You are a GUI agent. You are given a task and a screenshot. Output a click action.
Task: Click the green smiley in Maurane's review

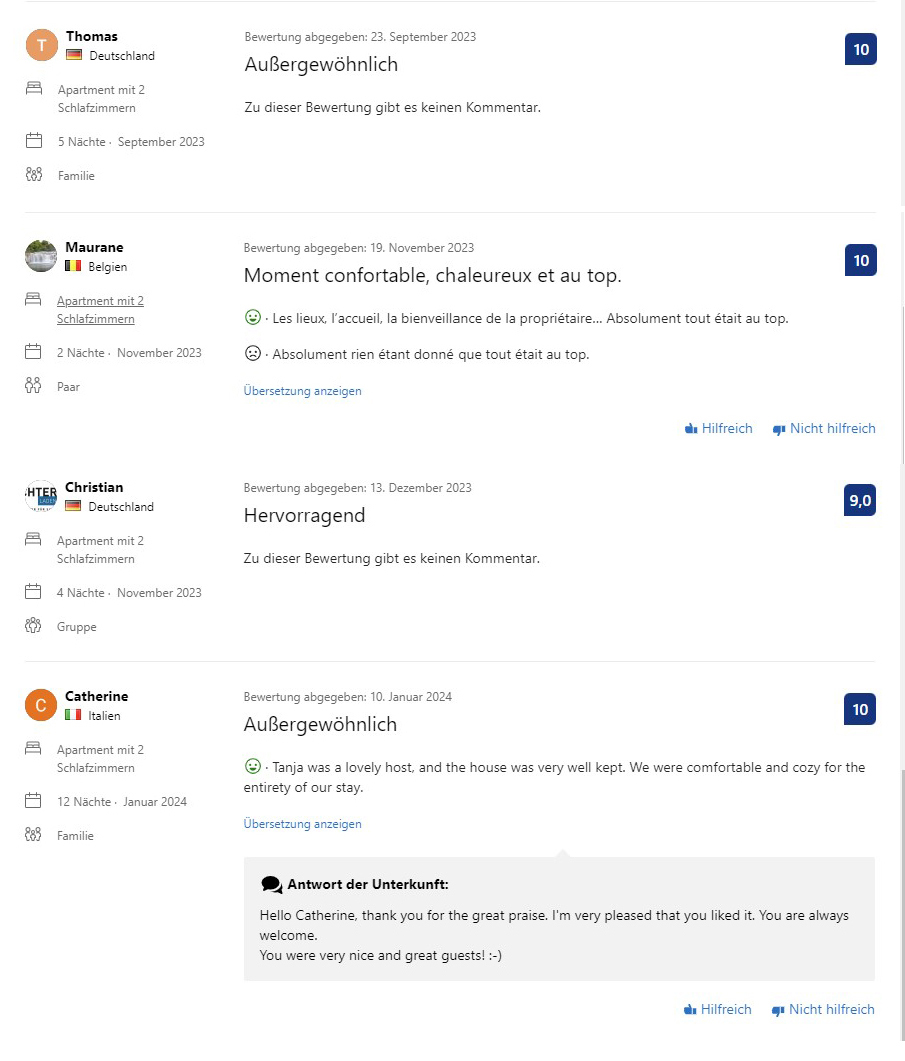coord(252,317)
